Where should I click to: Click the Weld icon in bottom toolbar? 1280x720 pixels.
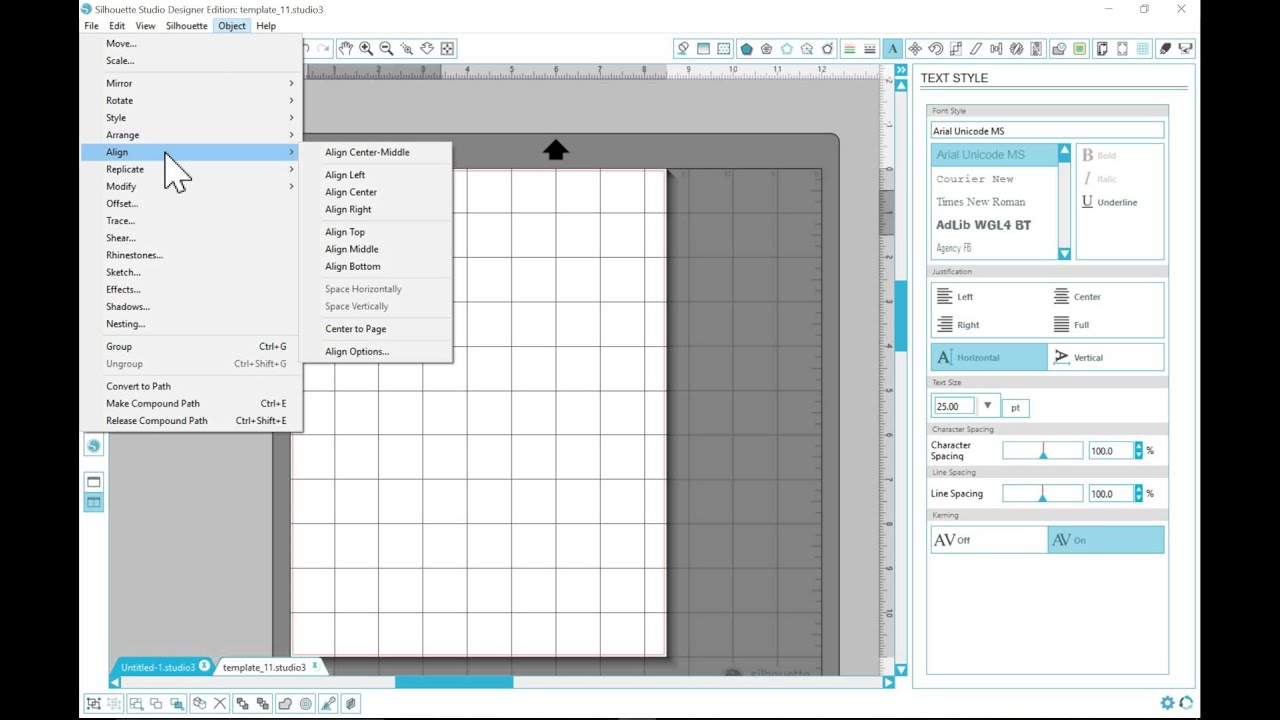click(x=285, y=704)
